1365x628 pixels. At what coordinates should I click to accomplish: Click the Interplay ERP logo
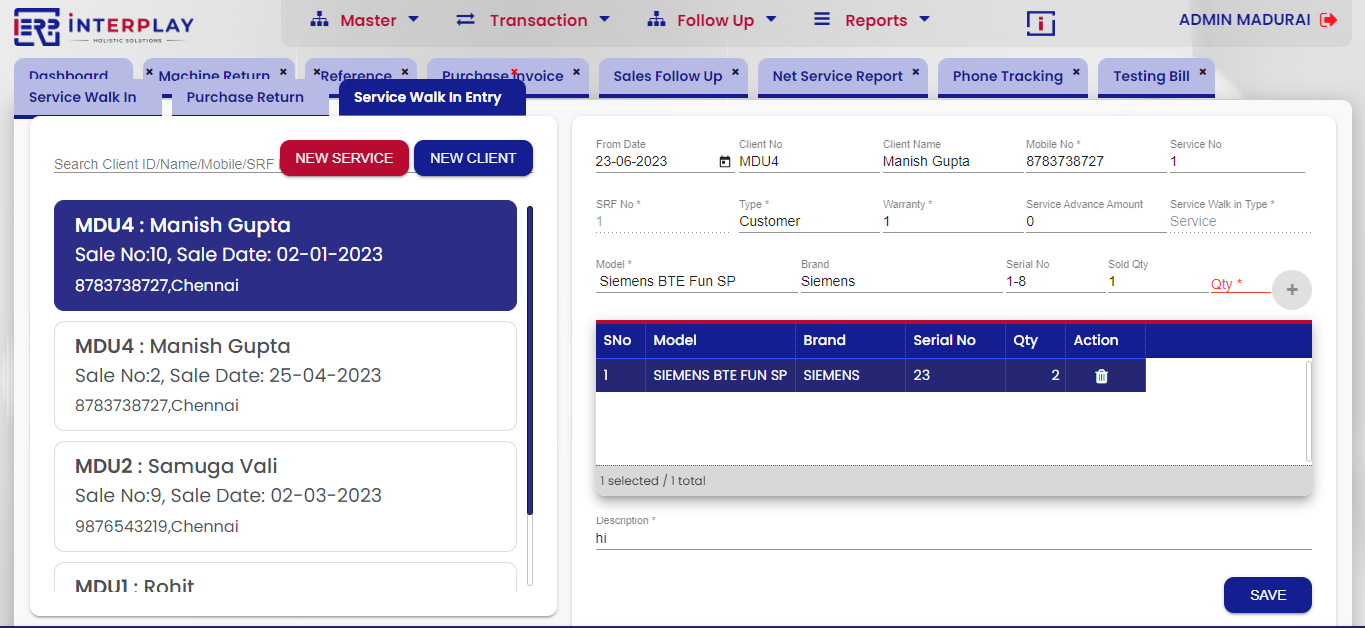pos(104,28)
